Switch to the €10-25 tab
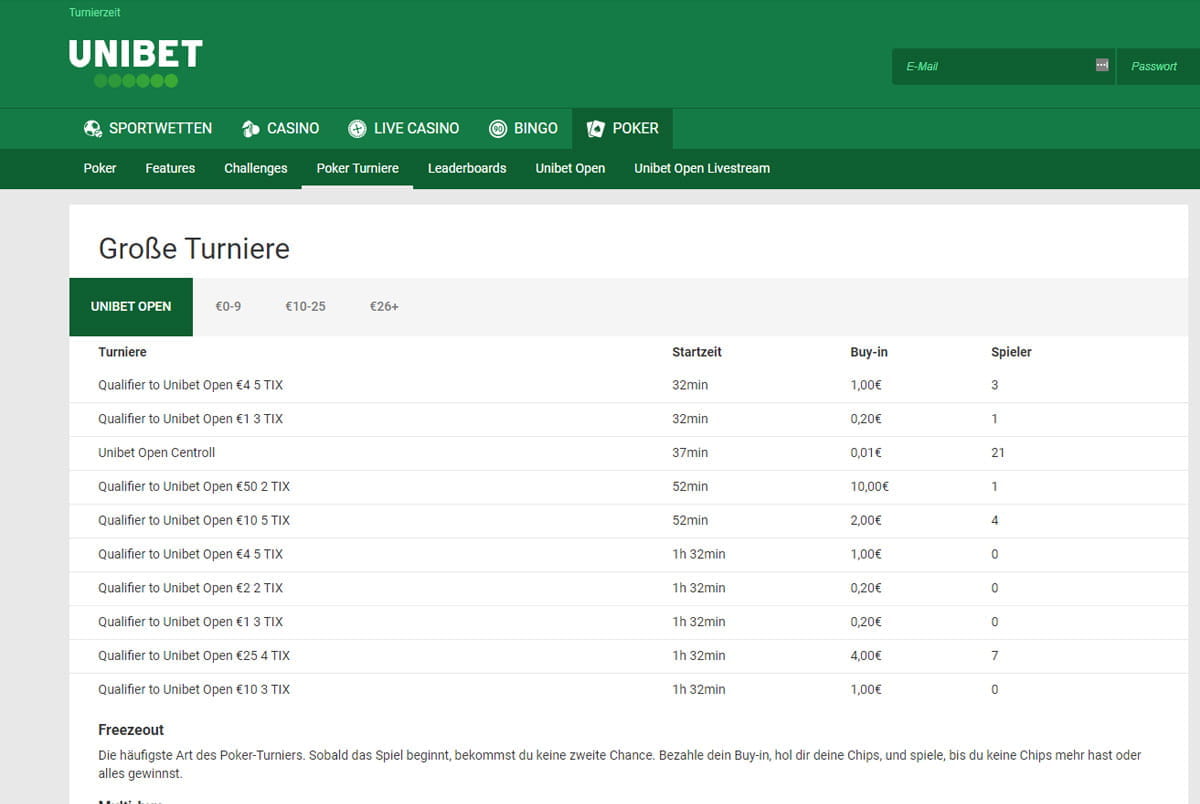The width and height of the screenshot is (1200, 804). [x=305, y=307]
